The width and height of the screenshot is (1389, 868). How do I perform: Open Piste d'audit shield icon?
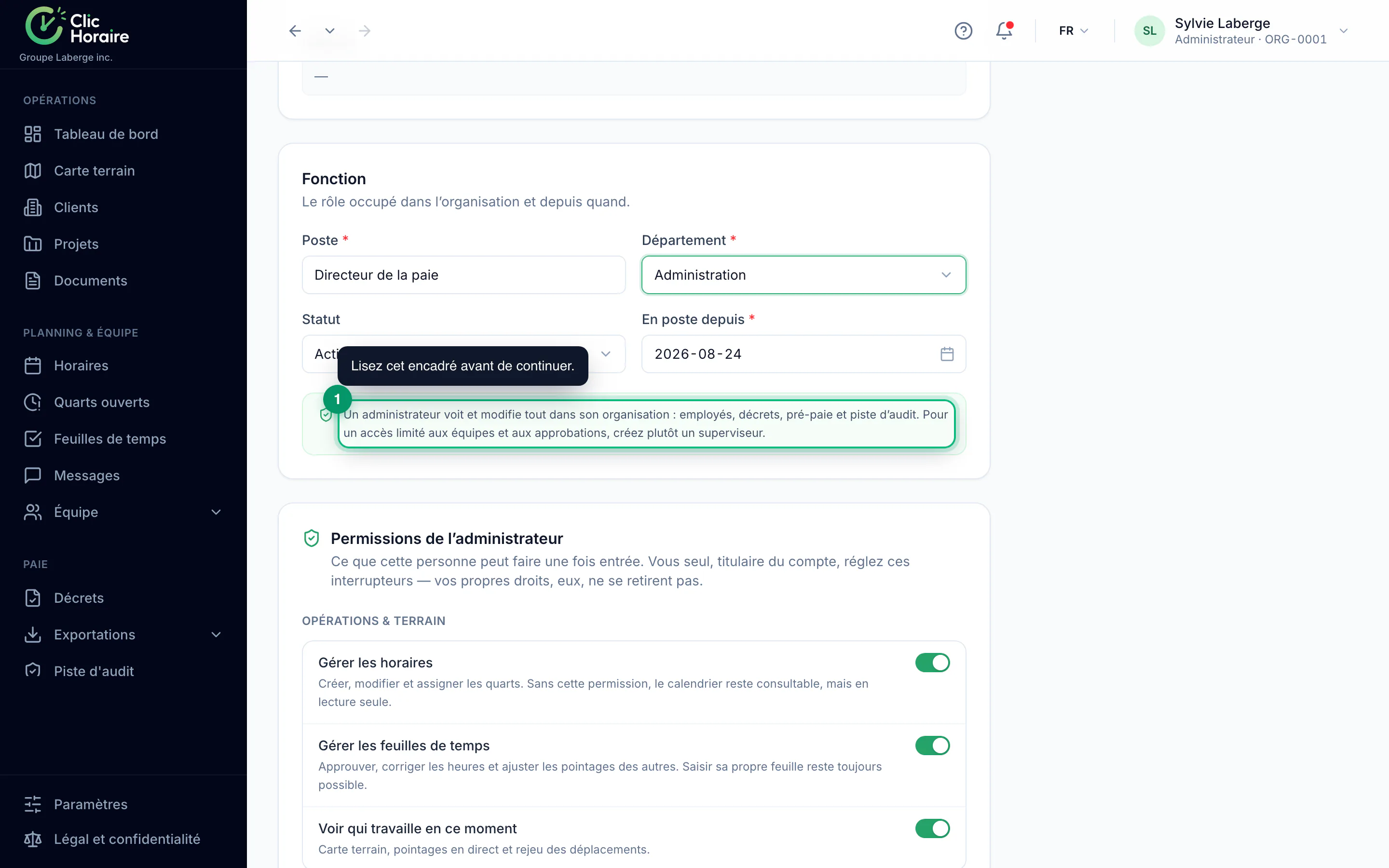click(33, 670)
